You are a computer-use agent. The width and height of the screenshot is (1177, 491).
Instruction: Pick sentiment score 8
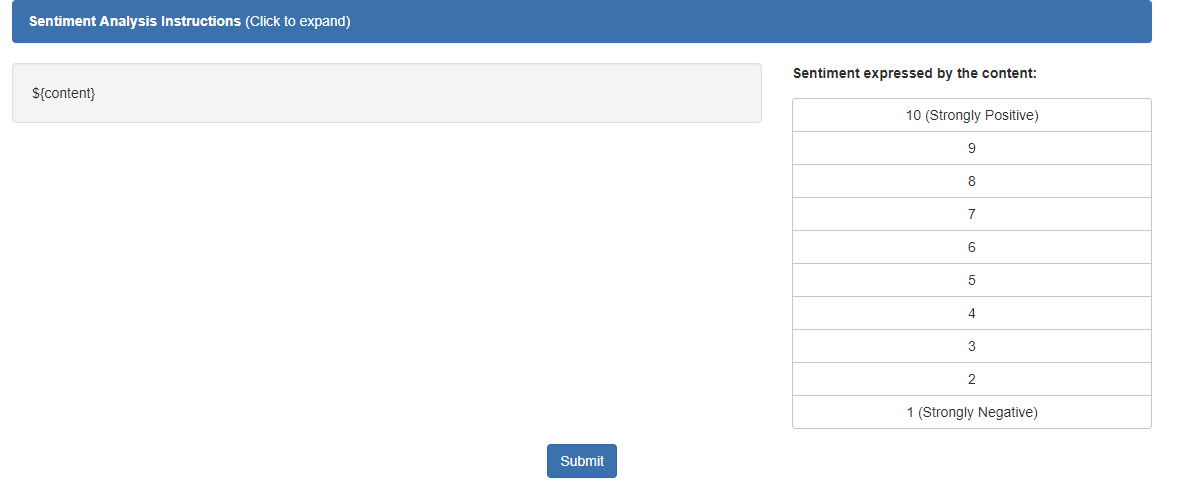point(971,181)
